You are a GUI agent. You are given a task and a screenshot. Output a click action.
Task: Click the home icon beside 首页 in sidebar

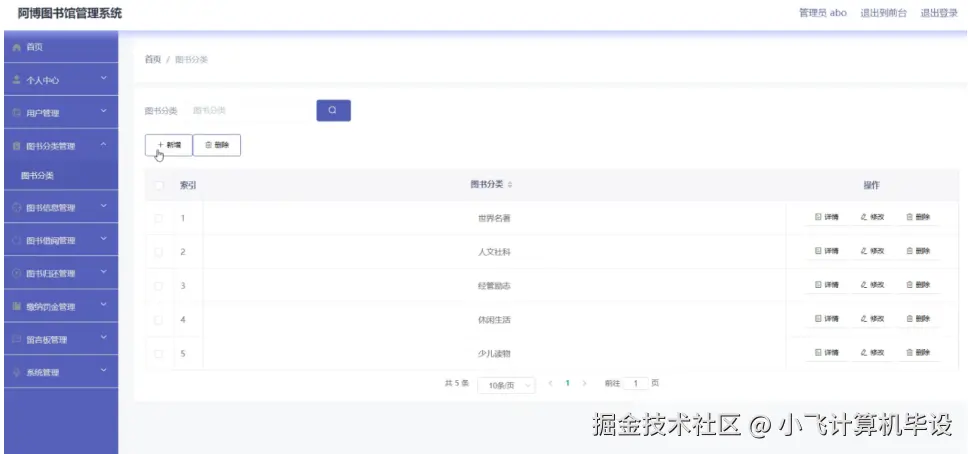tap(17, 48)
